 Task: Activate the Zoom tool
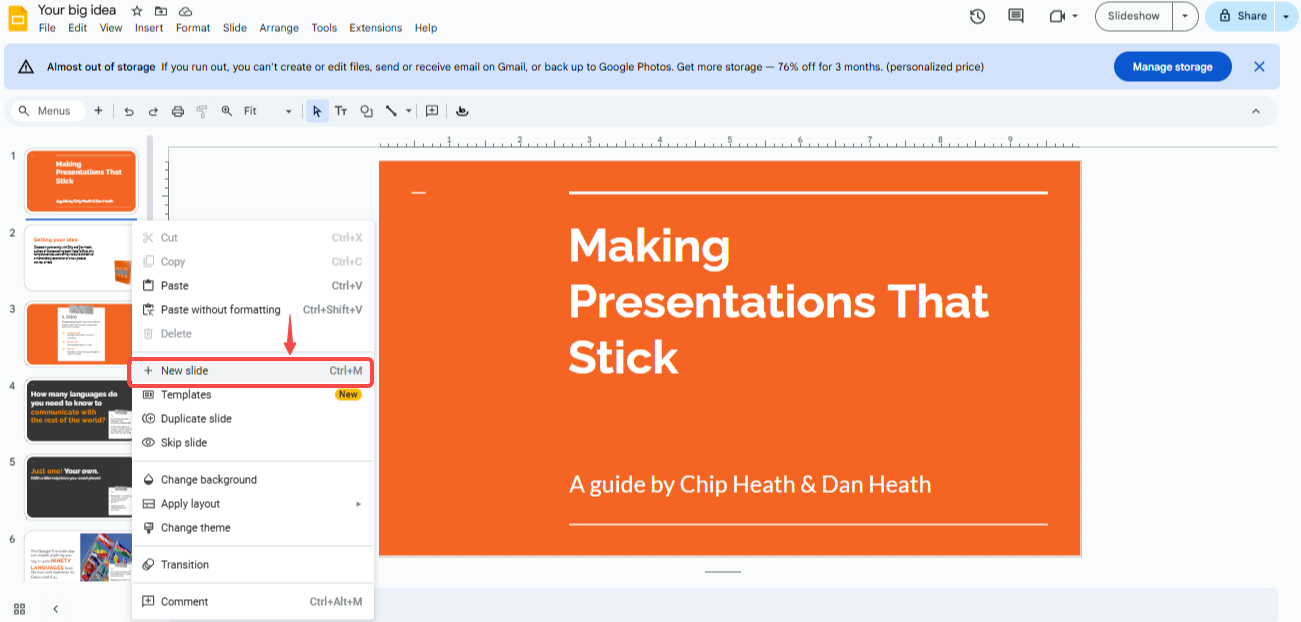tap(226, 111)
